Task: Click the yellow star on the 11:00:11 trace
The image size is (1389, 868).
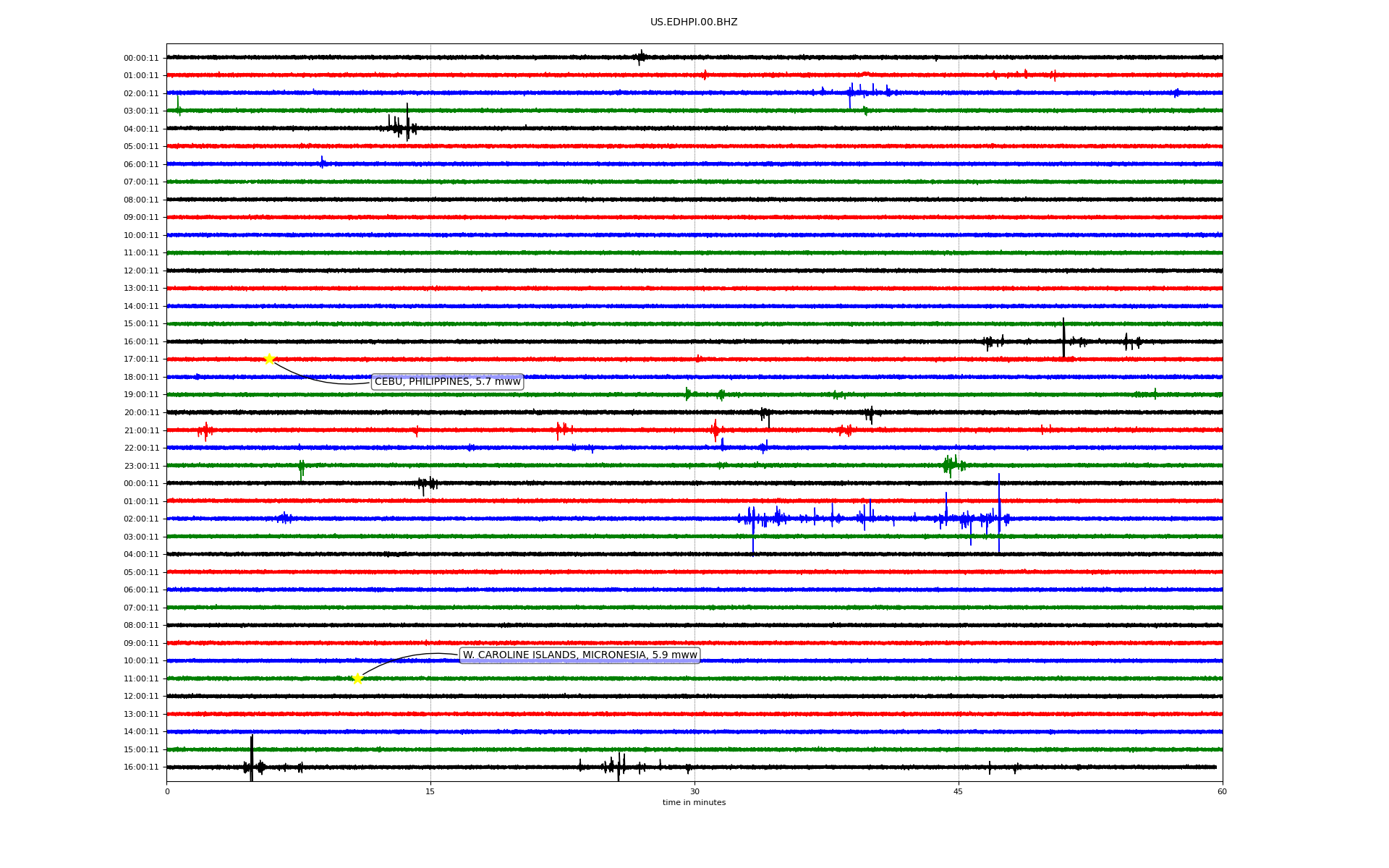Action: pos(357,678)
